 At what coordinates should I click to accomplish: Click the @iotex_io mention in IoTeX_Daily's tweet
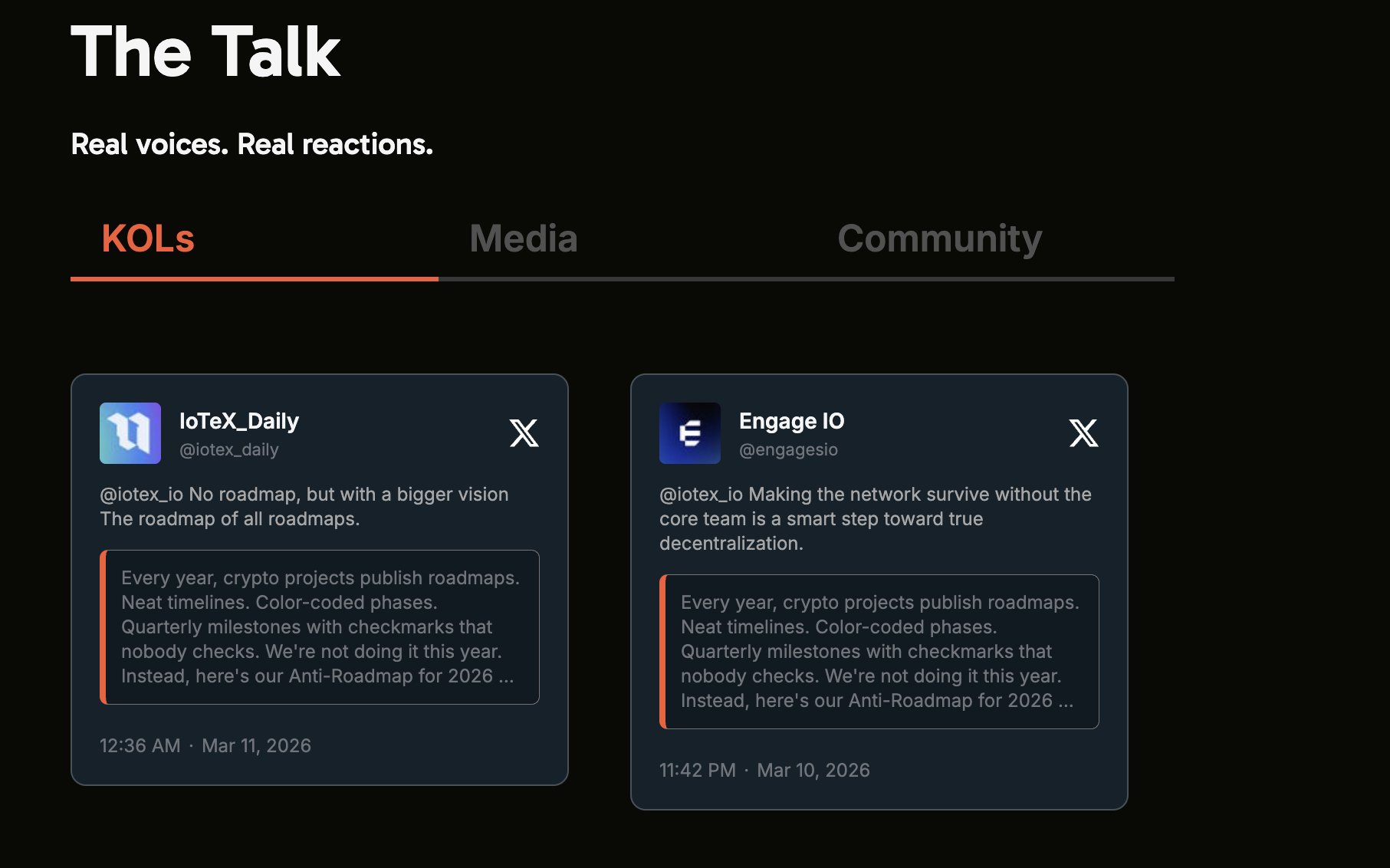tap(141, 495)
